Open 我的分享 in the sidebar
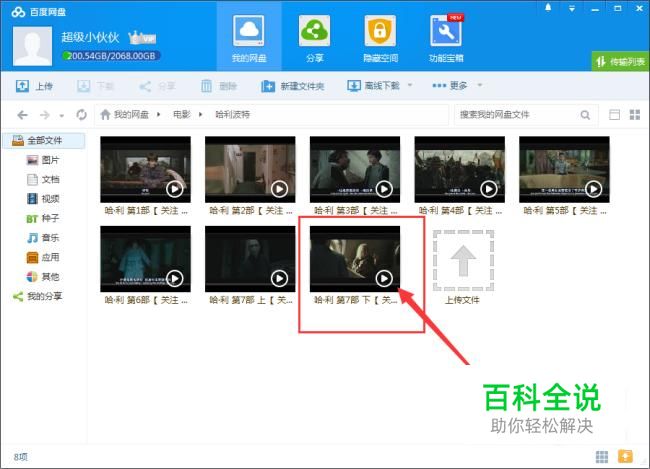The width and height of the screenshot is (650, 469). (x=37, y=296)
